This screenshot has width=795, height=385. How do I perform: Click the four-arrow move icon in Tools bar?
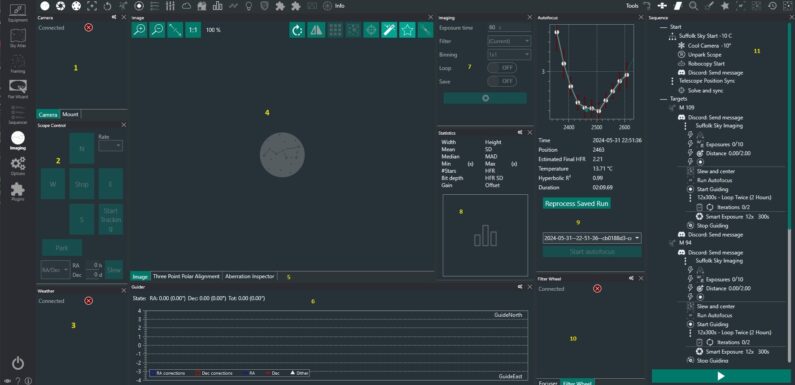pos(662,6)
